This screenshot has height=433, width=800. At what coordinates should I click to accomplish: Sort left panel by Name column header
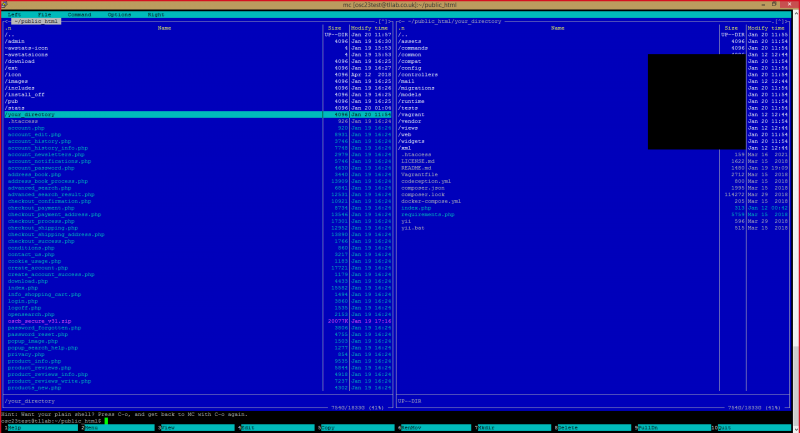[x=164, y=28]
